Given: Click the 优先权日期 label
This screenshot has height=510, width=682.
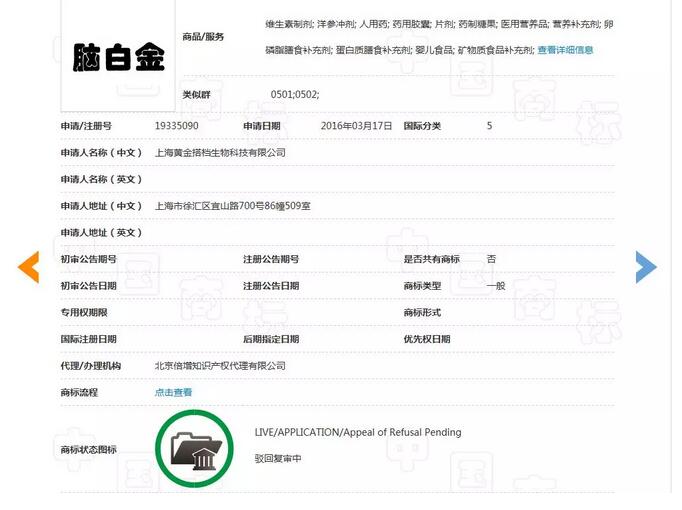Looking at the screenshot, I should [427, 339].
